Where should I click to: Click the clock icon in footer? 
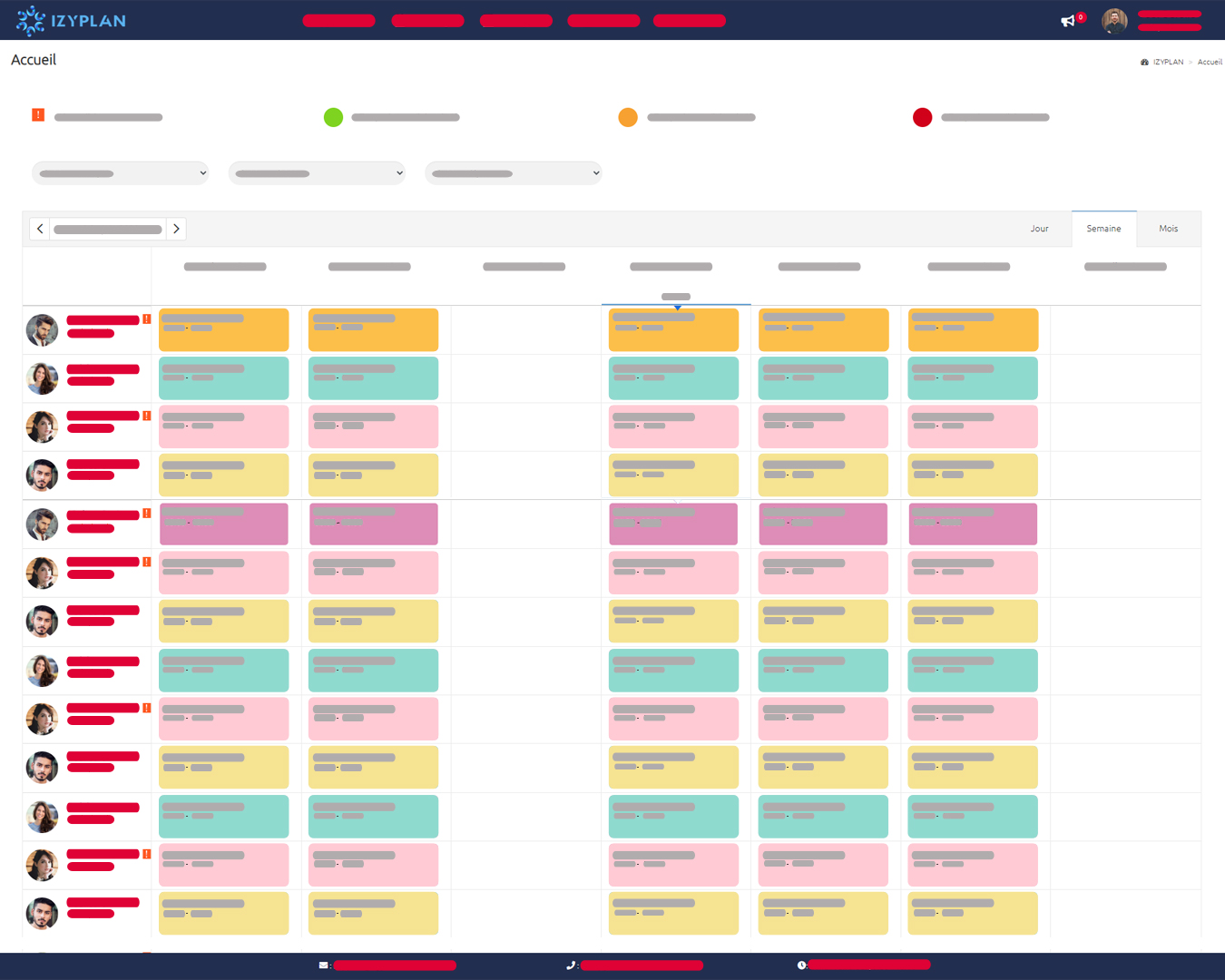[802, 965]
